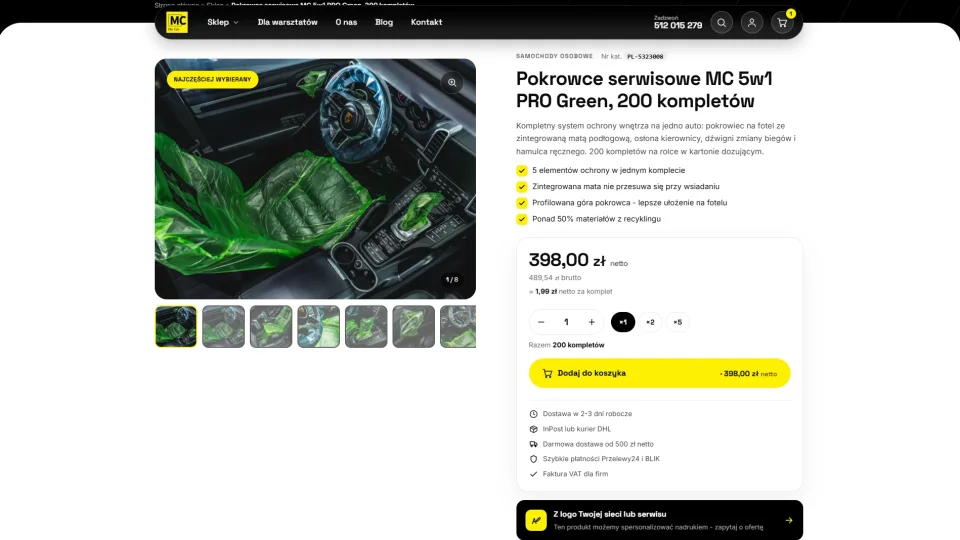Click the checkmark icon by Faktura VAT

click(x=533, y=474)
